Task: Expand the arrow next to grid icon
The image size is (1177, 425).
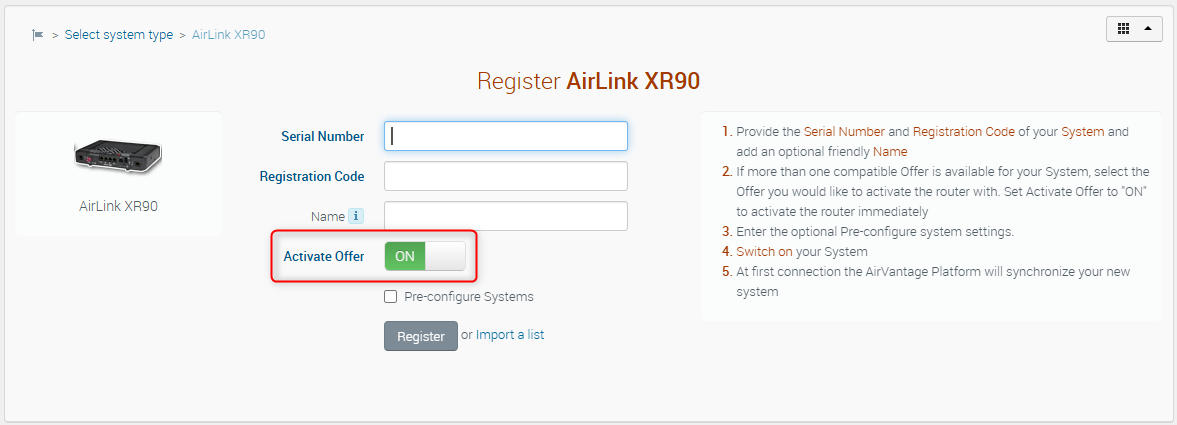Action: [1147, 29]
